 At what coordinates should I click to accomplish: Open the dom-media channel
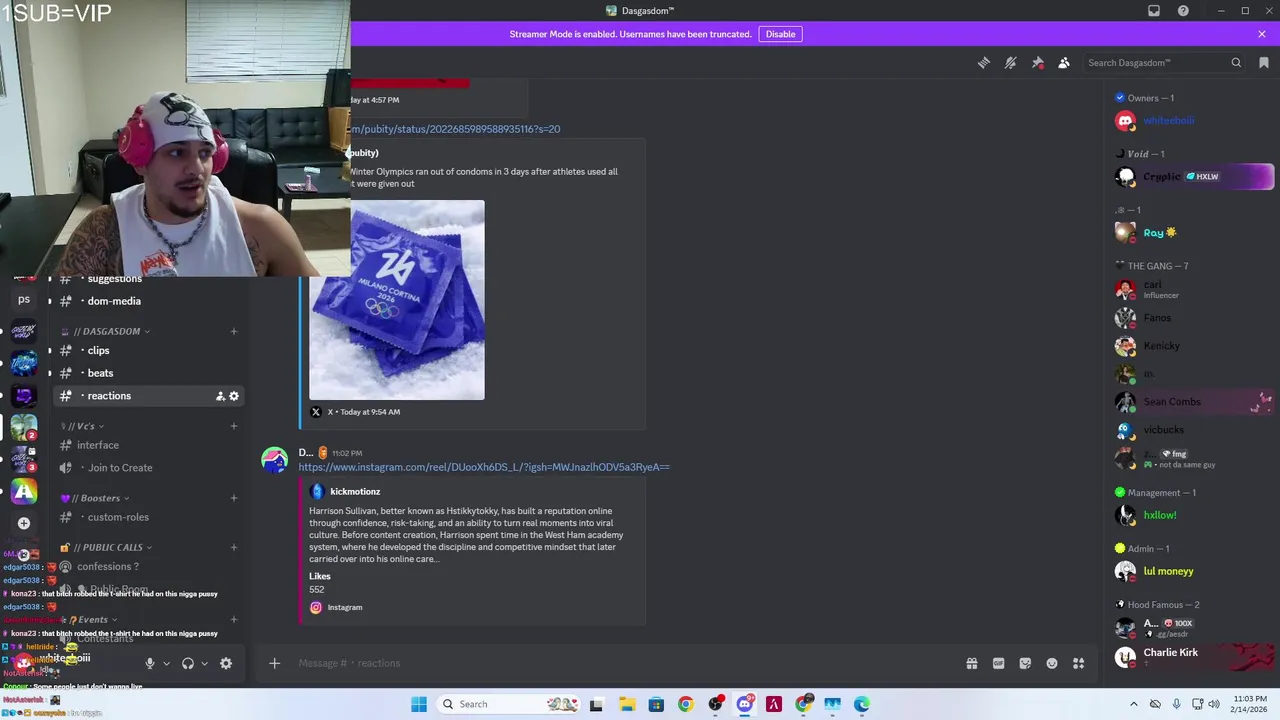click(148, 301)
